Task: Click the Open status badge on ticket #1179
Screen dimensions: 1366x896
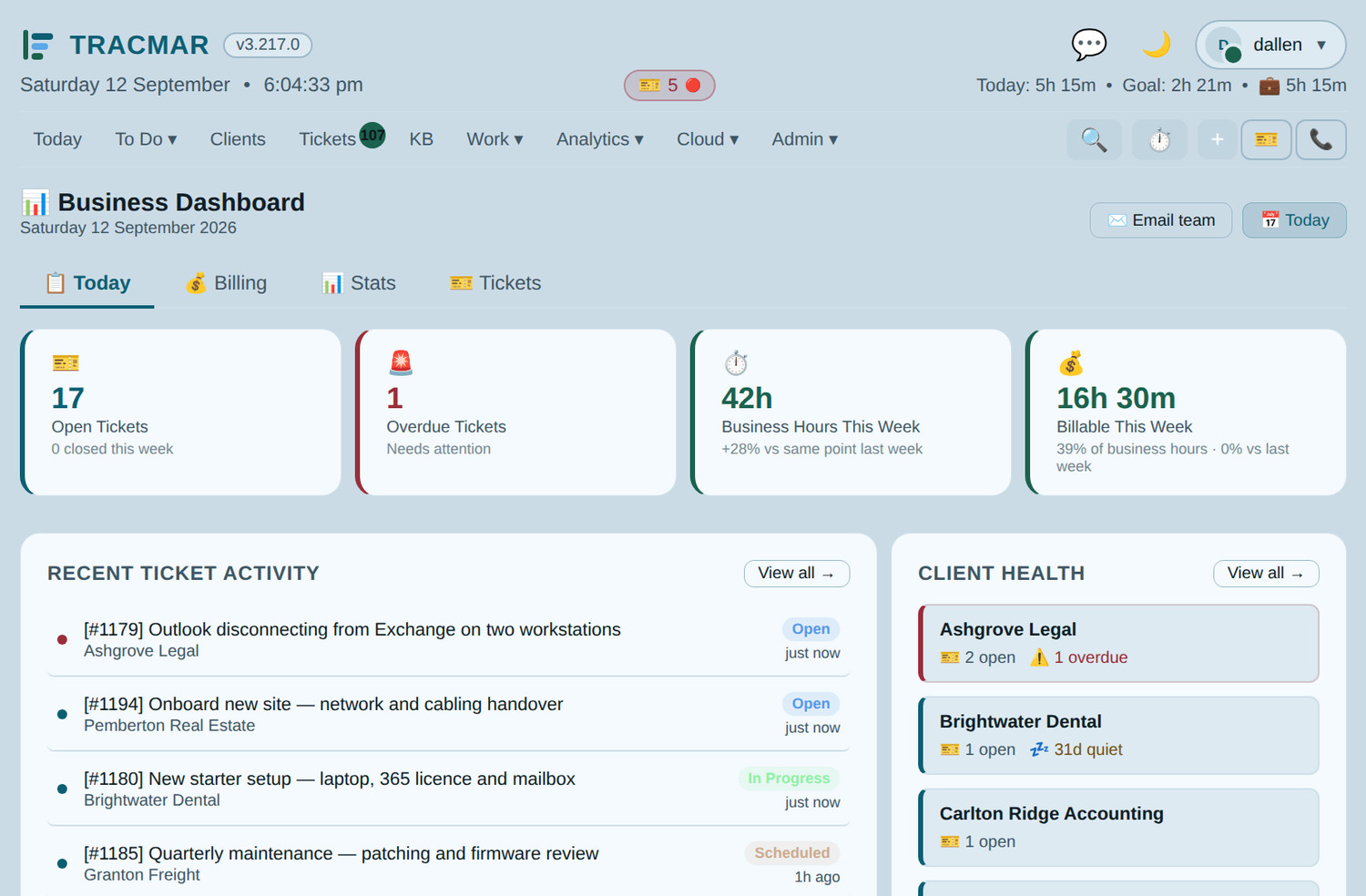Action: point(810,629)
